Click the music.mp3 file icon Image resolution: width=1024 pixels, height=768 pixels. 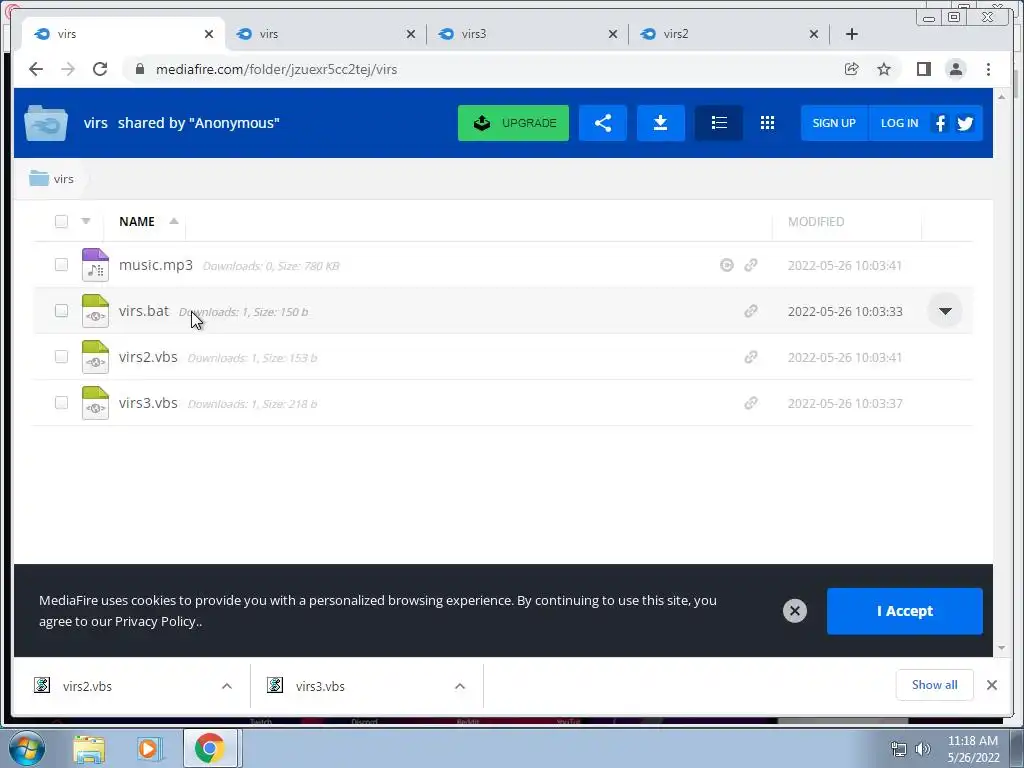95,264
